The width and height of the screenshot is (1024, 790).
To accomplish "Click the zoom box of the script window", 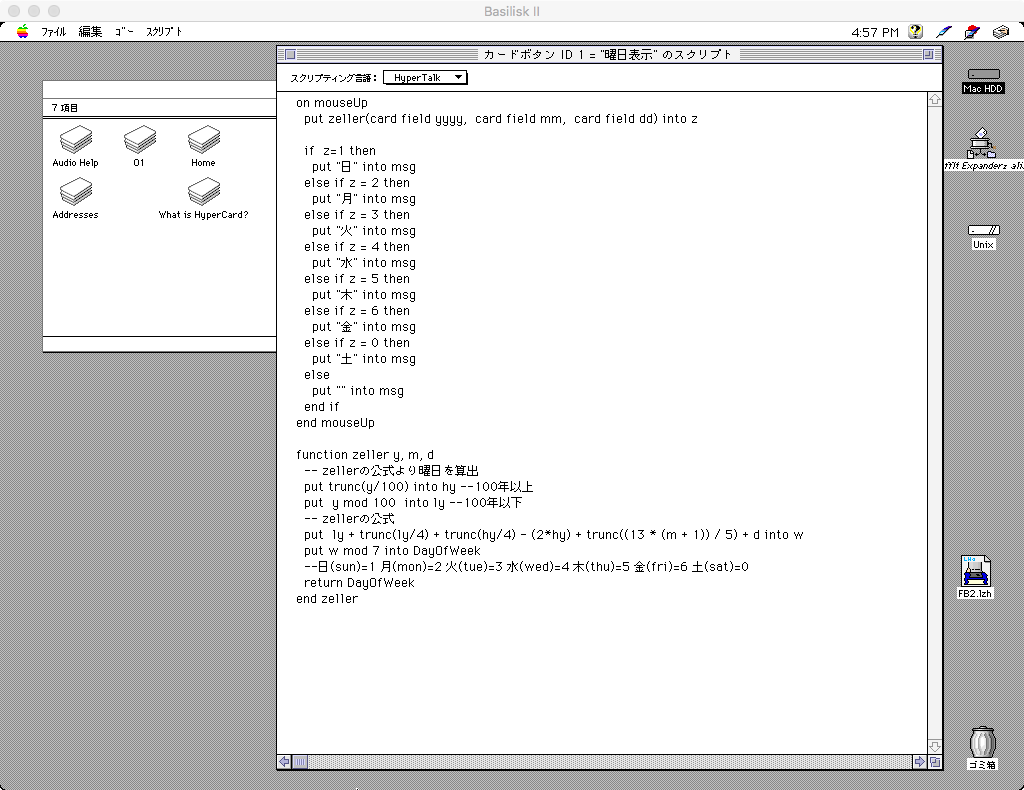I will [928, 55].
